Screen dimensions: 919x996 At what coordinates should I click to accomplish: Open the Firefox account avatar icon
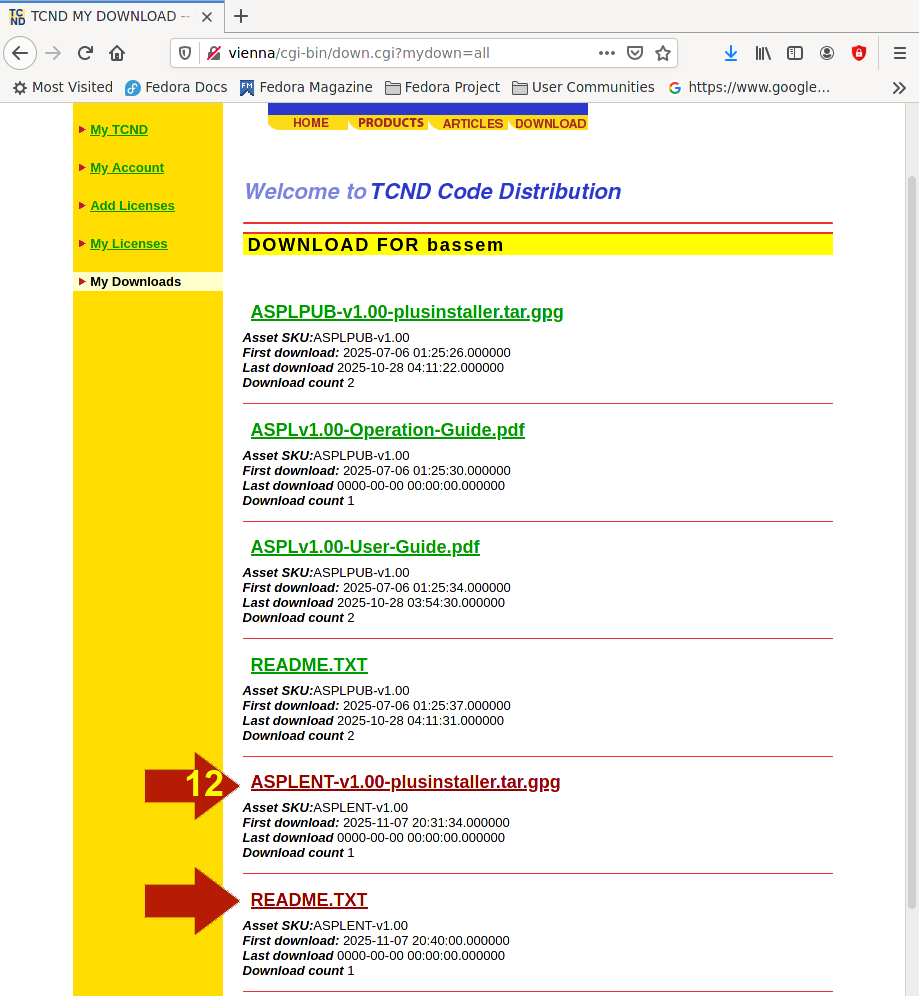[x=827, y=53]
